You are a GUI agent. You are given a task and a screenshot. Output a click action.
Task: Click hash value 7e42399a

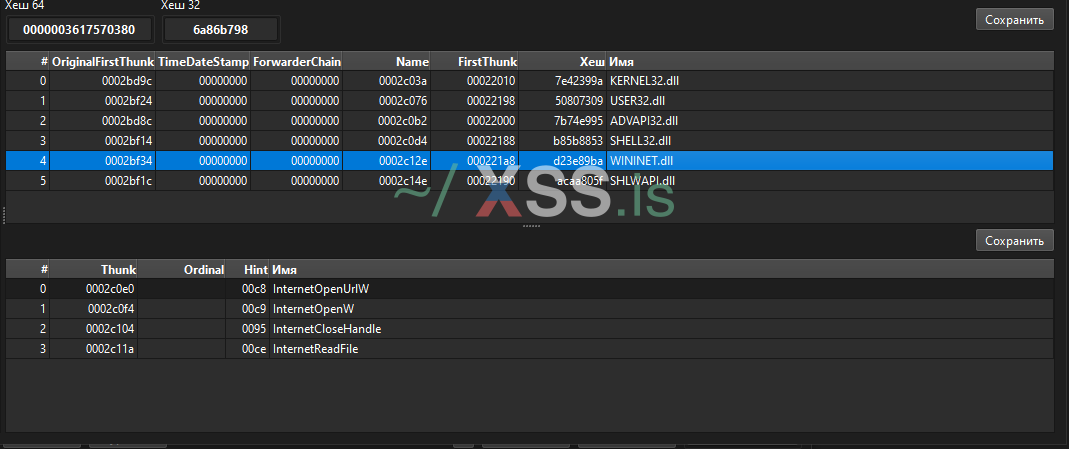click(579, 81)
